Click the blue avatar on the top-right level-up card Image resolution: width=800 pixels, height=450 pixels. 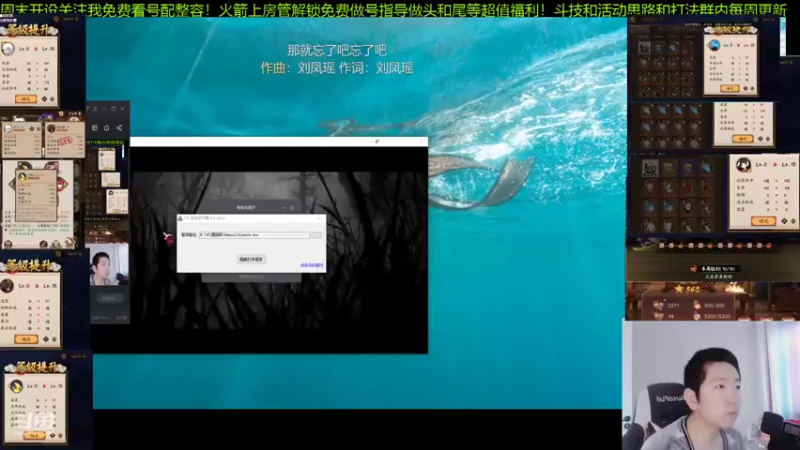(714, 45)
